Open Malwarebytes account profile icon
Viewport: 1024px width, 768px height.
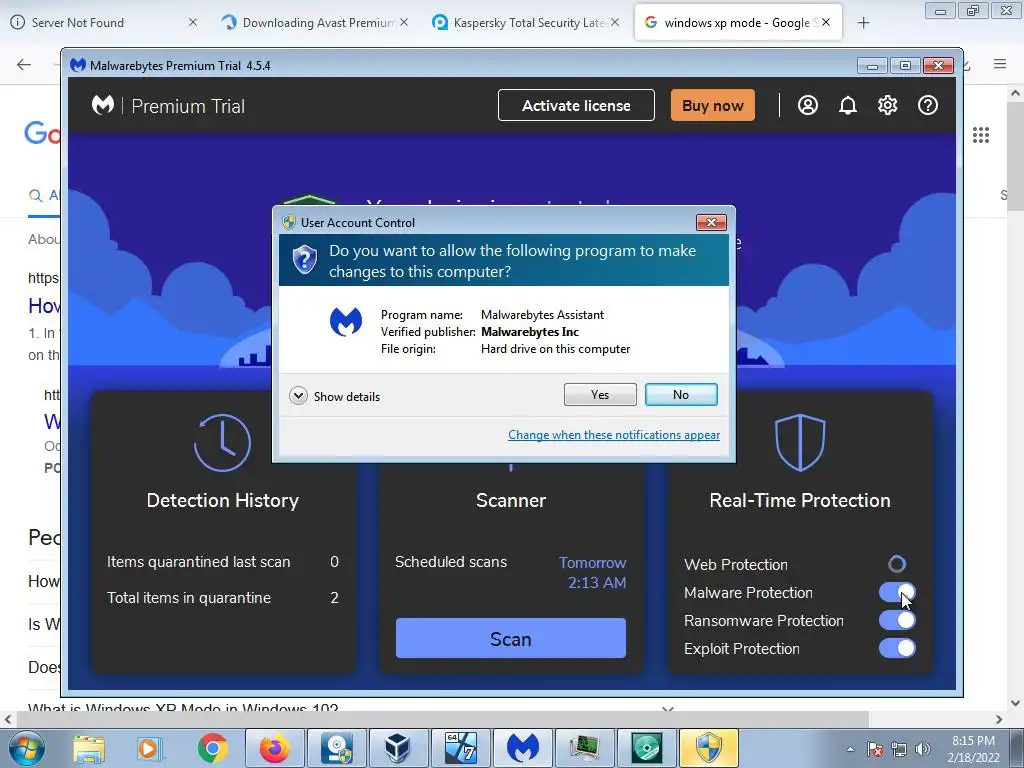[x=807, y=105]
